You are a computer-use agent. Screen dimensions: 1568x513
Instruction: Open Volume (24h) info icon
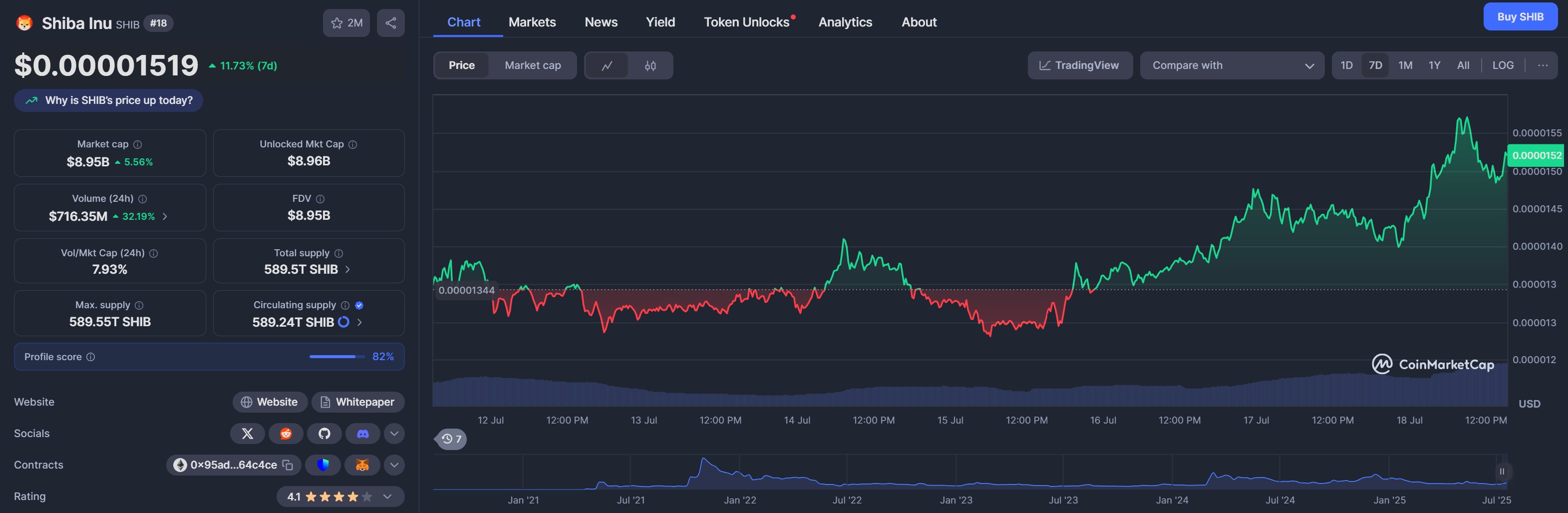[x=142, y=199]
